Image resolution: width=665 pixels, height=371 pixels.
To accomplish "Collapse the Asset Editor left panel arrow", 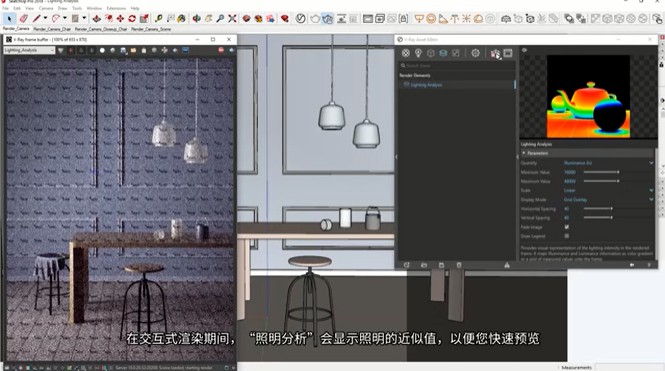I will pos(396,157).
